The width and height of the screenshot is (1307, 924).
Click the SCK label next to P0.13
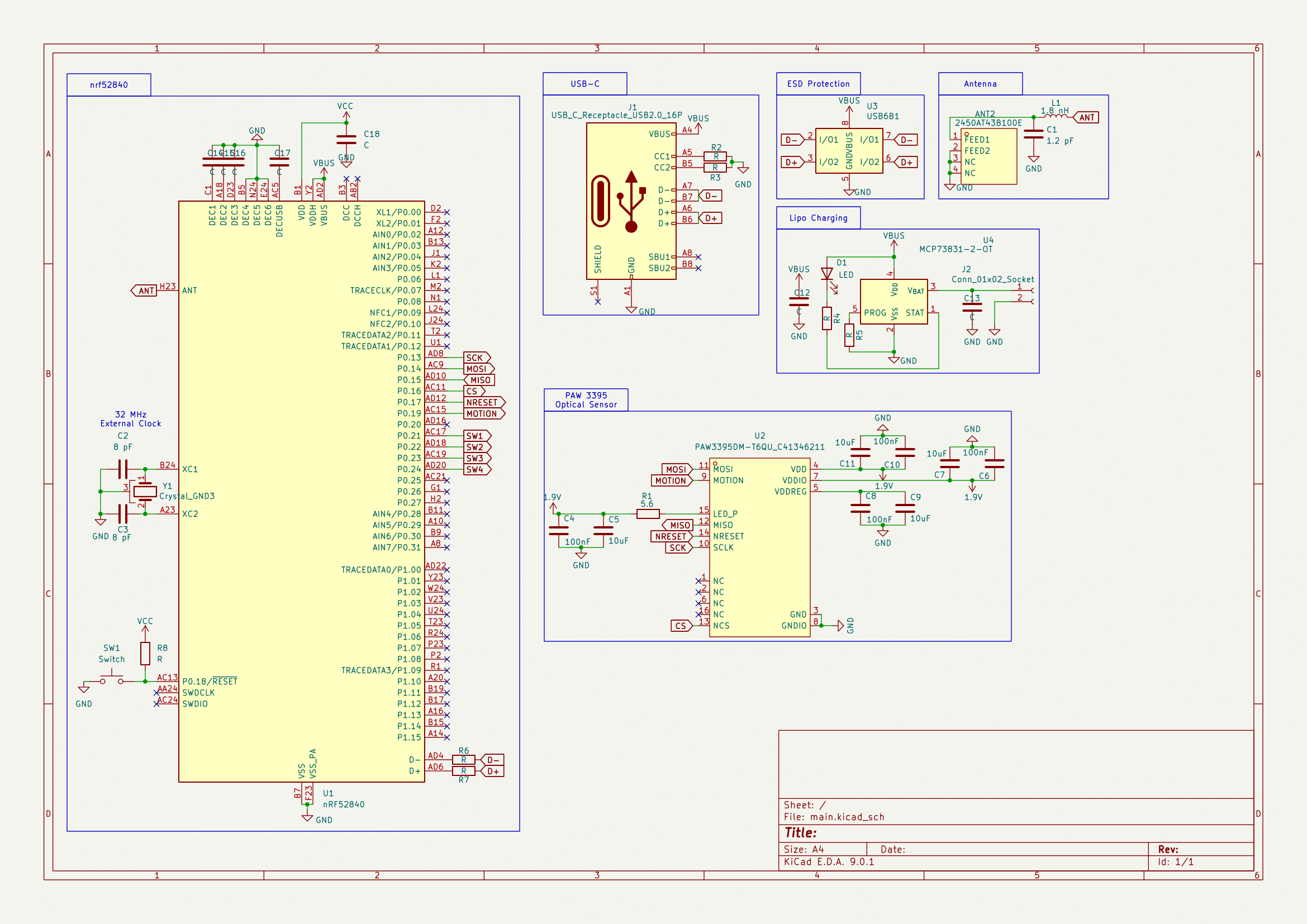click(477, 358)
